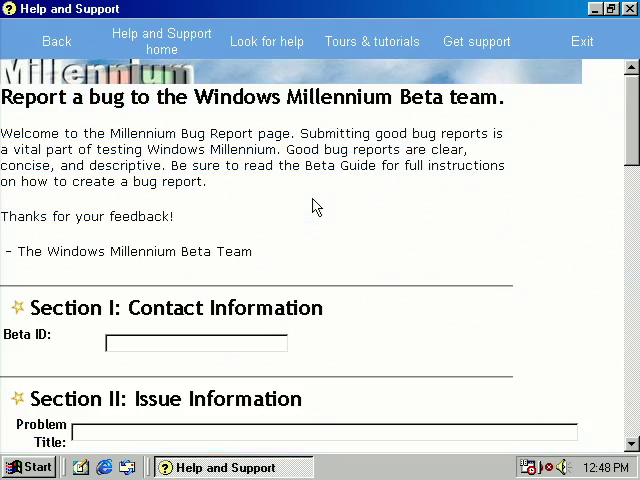This screenshot has width=640, height=480.
Task: Click the Problem Title input field
Action: 324,432
